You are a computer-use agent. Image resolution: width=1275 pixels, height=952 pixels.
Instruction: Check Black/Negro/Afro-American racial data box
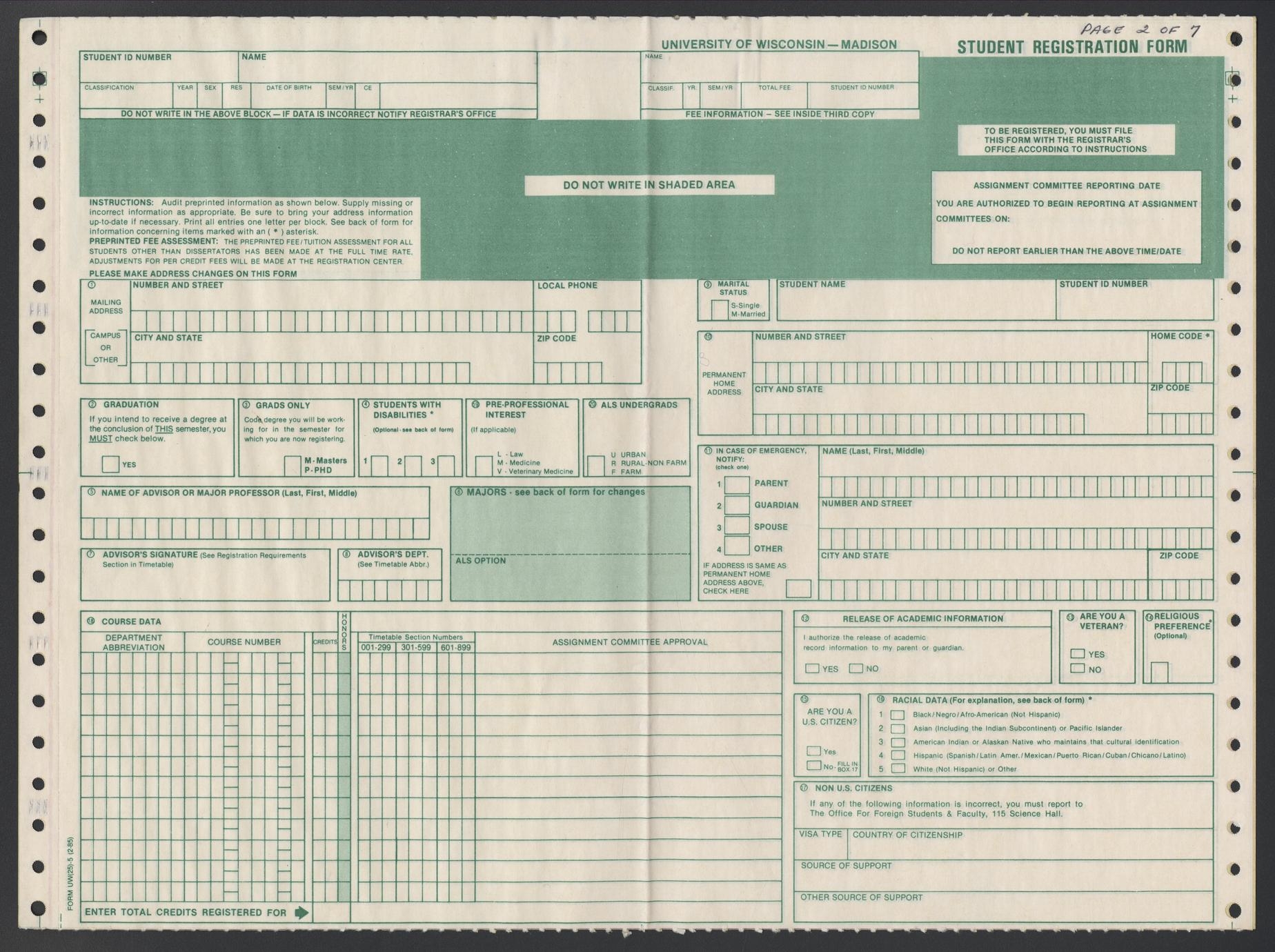pyautogui.click(x=898, y=715)
